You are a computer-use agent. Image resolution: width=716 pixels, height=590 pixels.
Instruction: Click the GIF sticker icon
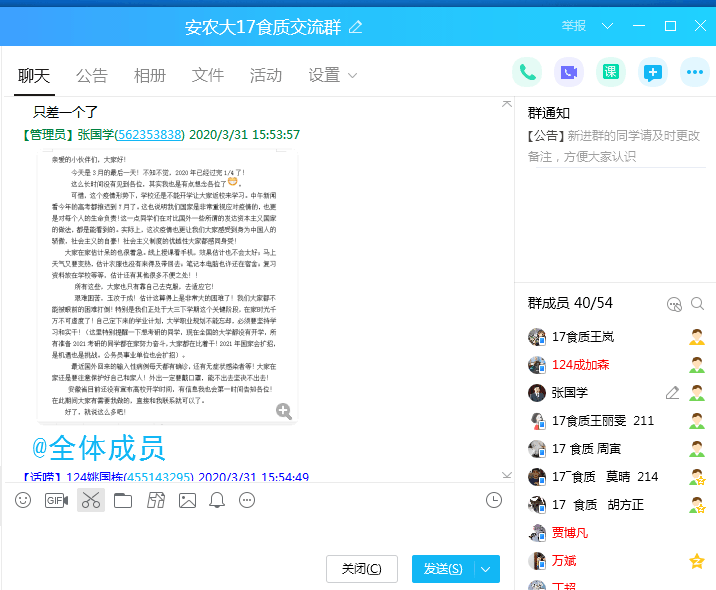56,500
